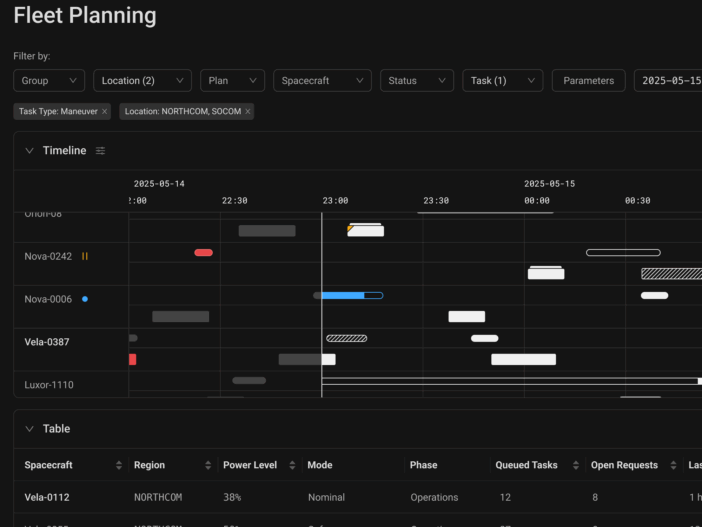The image size is (702, 527).
Task: Sort by Open Requests column arrows
Action: click(672, 465)
